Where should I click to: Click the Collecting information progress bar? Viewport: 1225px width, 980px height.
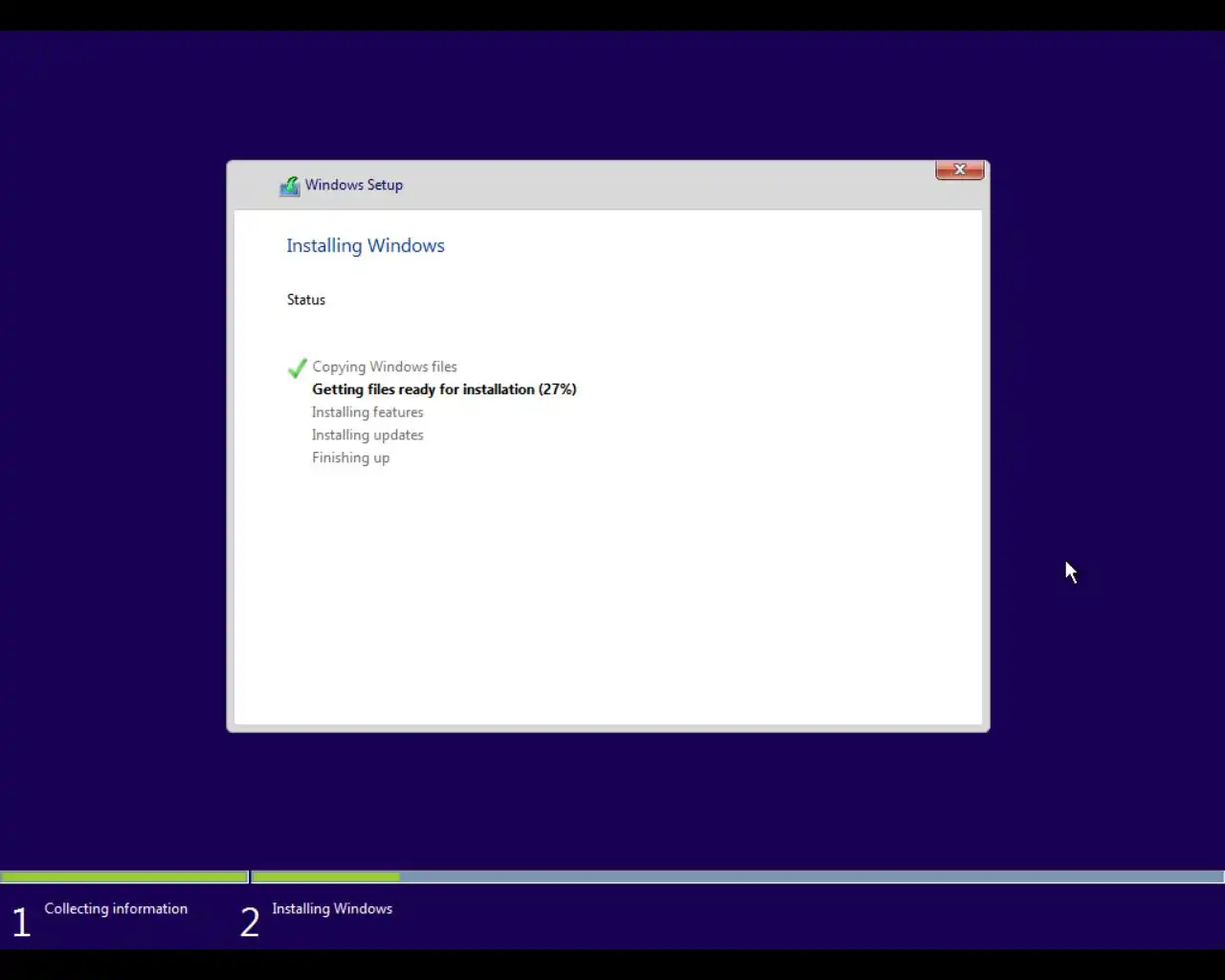click(124, 877)
